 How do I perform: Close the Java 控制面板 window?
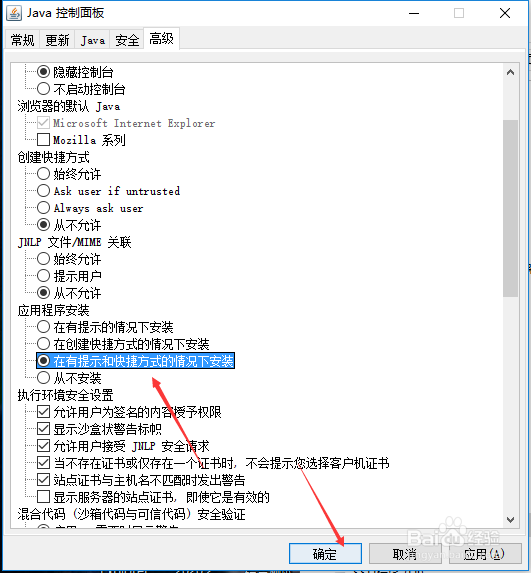point(505,13)
